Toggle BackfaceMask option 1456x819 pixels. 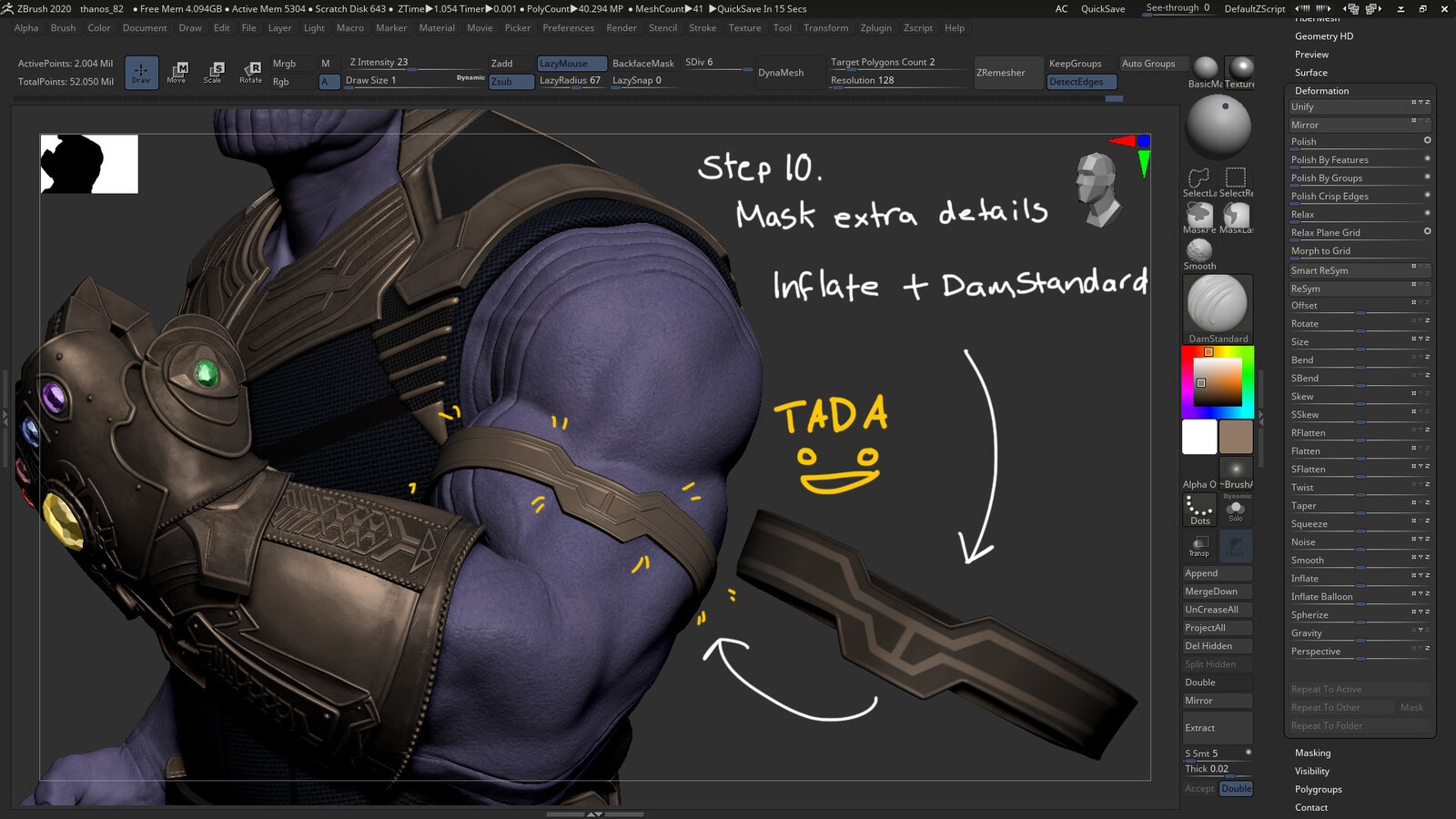tap(643, 64)
